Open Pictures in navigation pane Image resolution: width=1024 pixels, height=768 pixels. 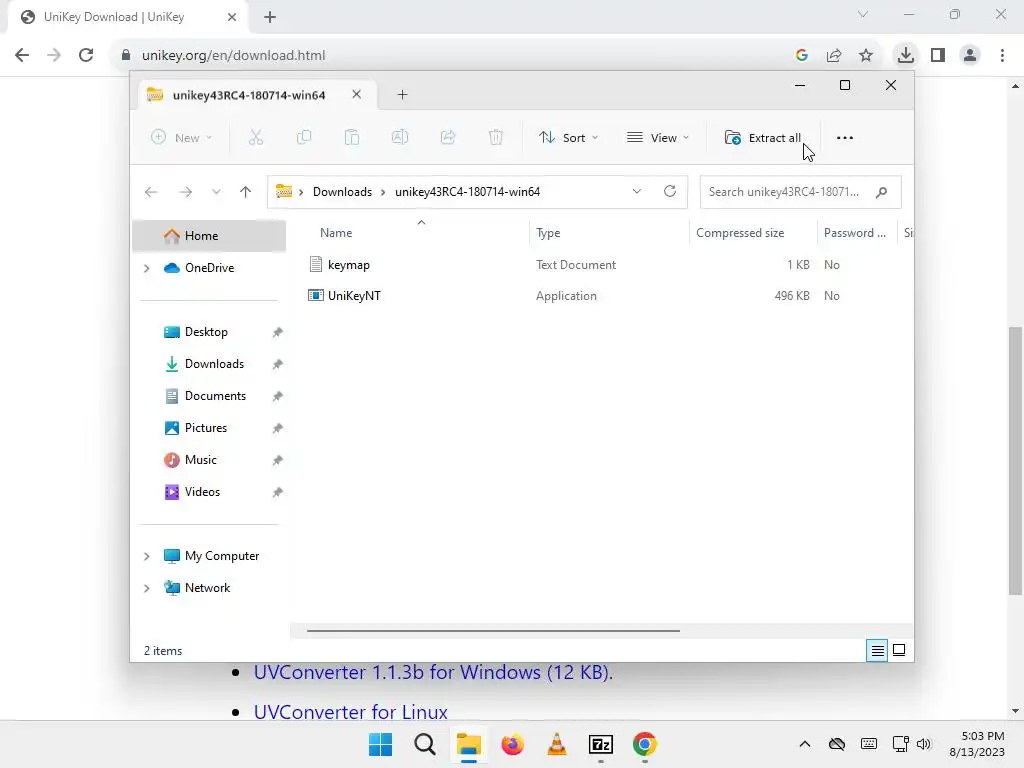(x=206, y=428)
